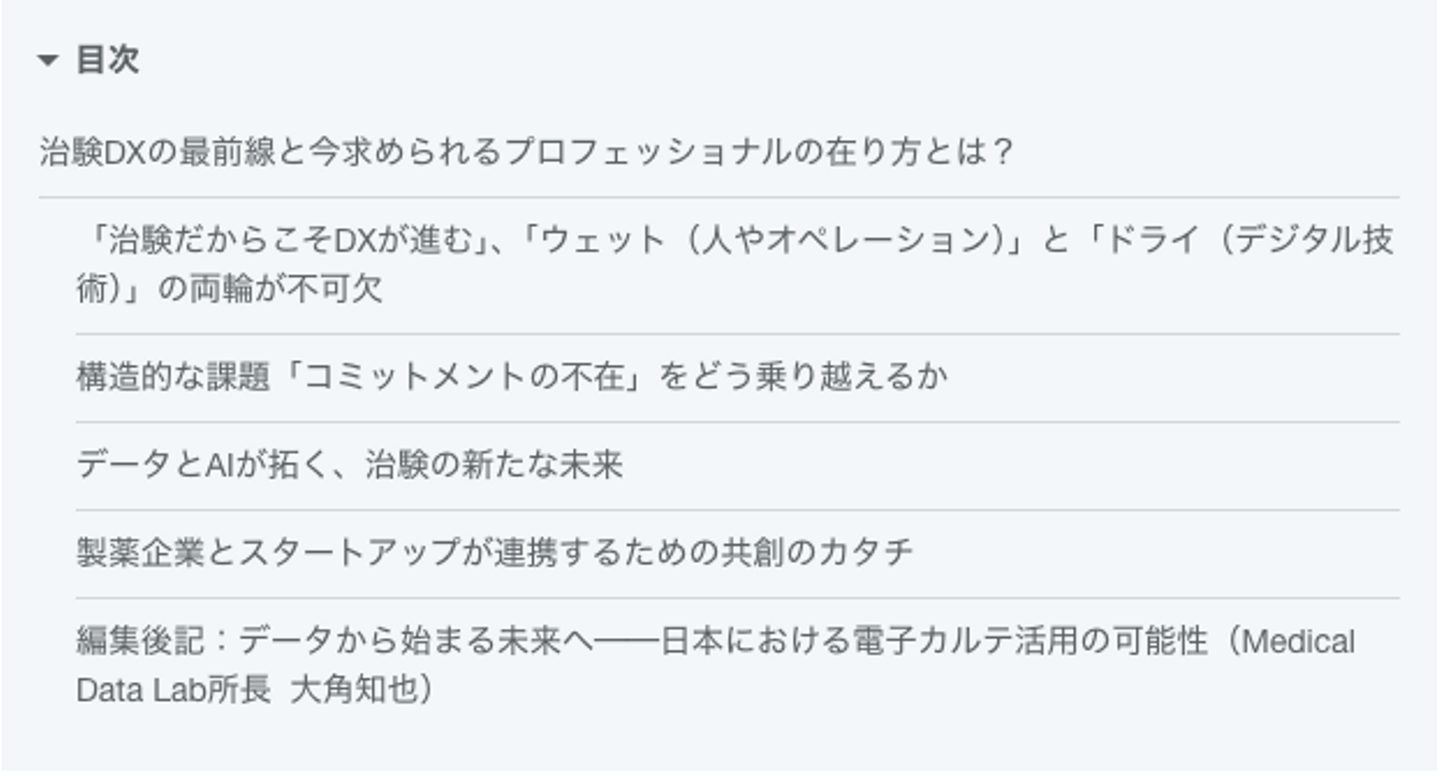This screenshot has height=776, width=1440.
Task: Go to データとAIが拓く section
Action: pyautogui.click(x=349, y=465)
